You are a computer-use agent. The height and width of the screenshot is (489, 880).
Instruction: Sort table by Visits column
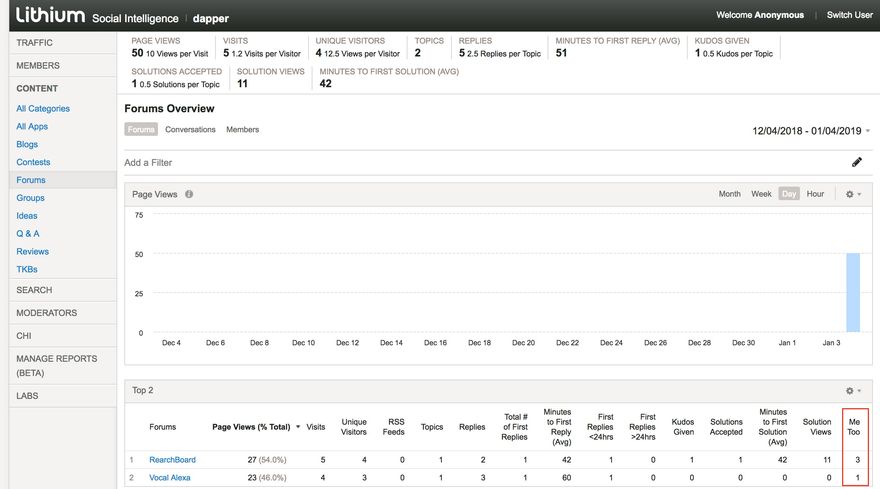(x=315, y=427)
